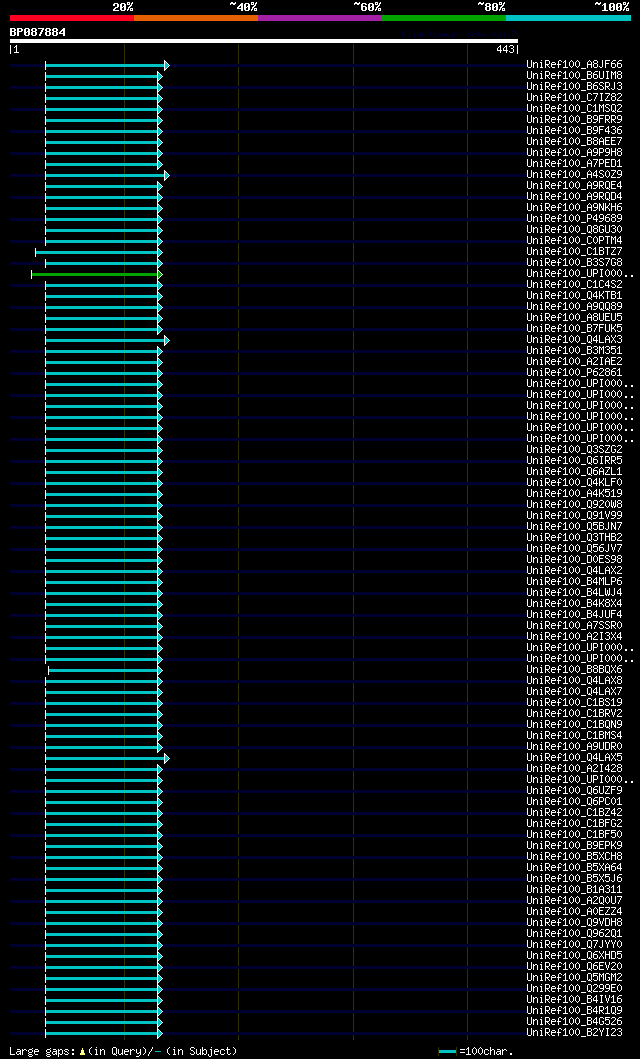
Task: Select the UniRef100_B3M351 entry
Action: pyautogui.click(x=575, y=351)
